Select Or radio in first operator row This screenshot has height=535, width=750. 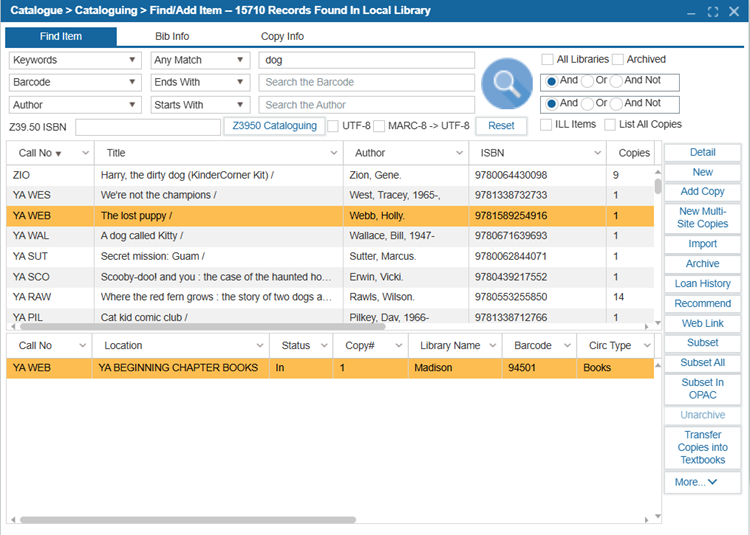pyautogui.click(x=587, y=81)
